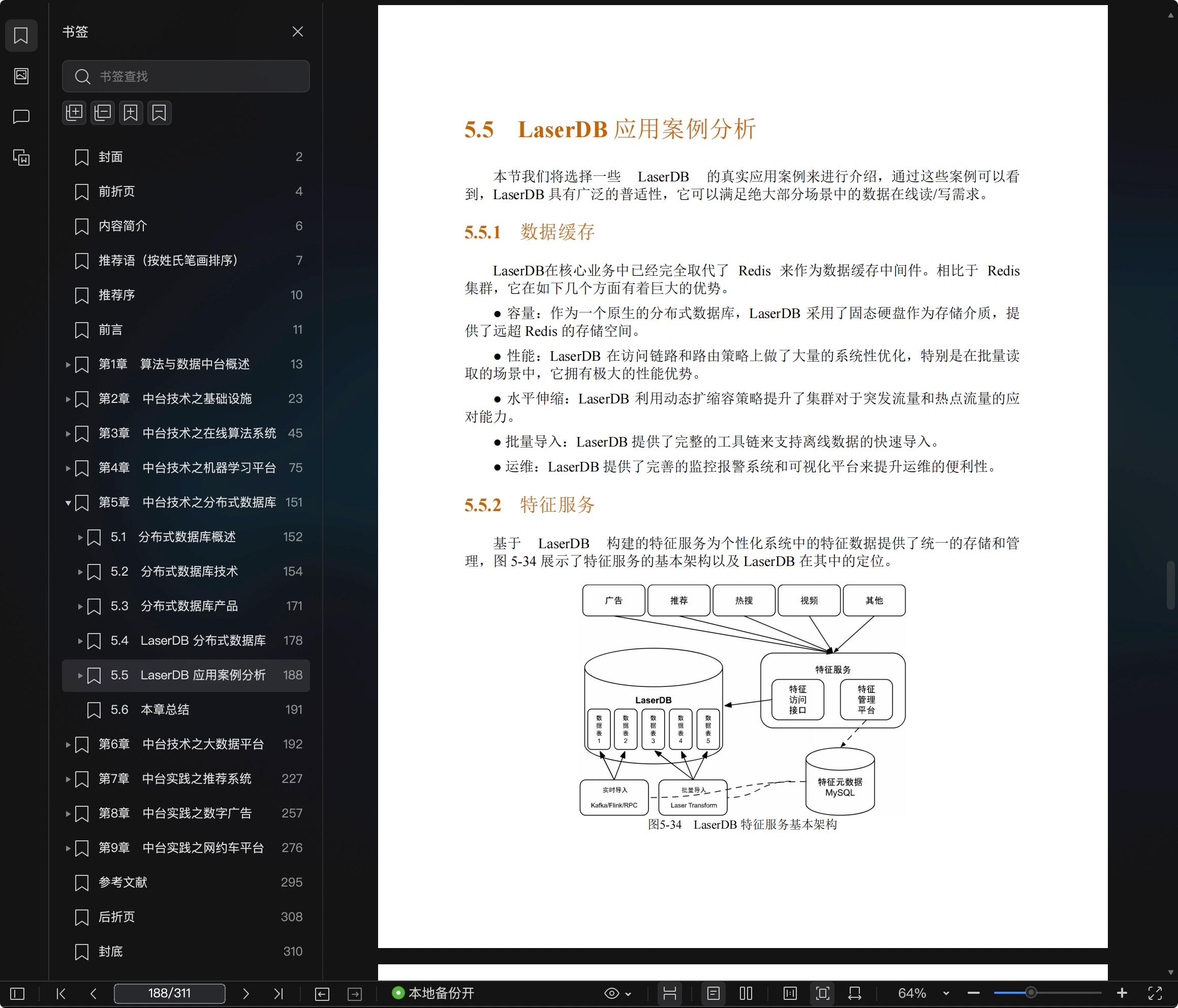This screenshot has width=1178, height=1008.
Task: Expand 第3章 中台技术之在线算法系统 bookmark
Action: 68,434
